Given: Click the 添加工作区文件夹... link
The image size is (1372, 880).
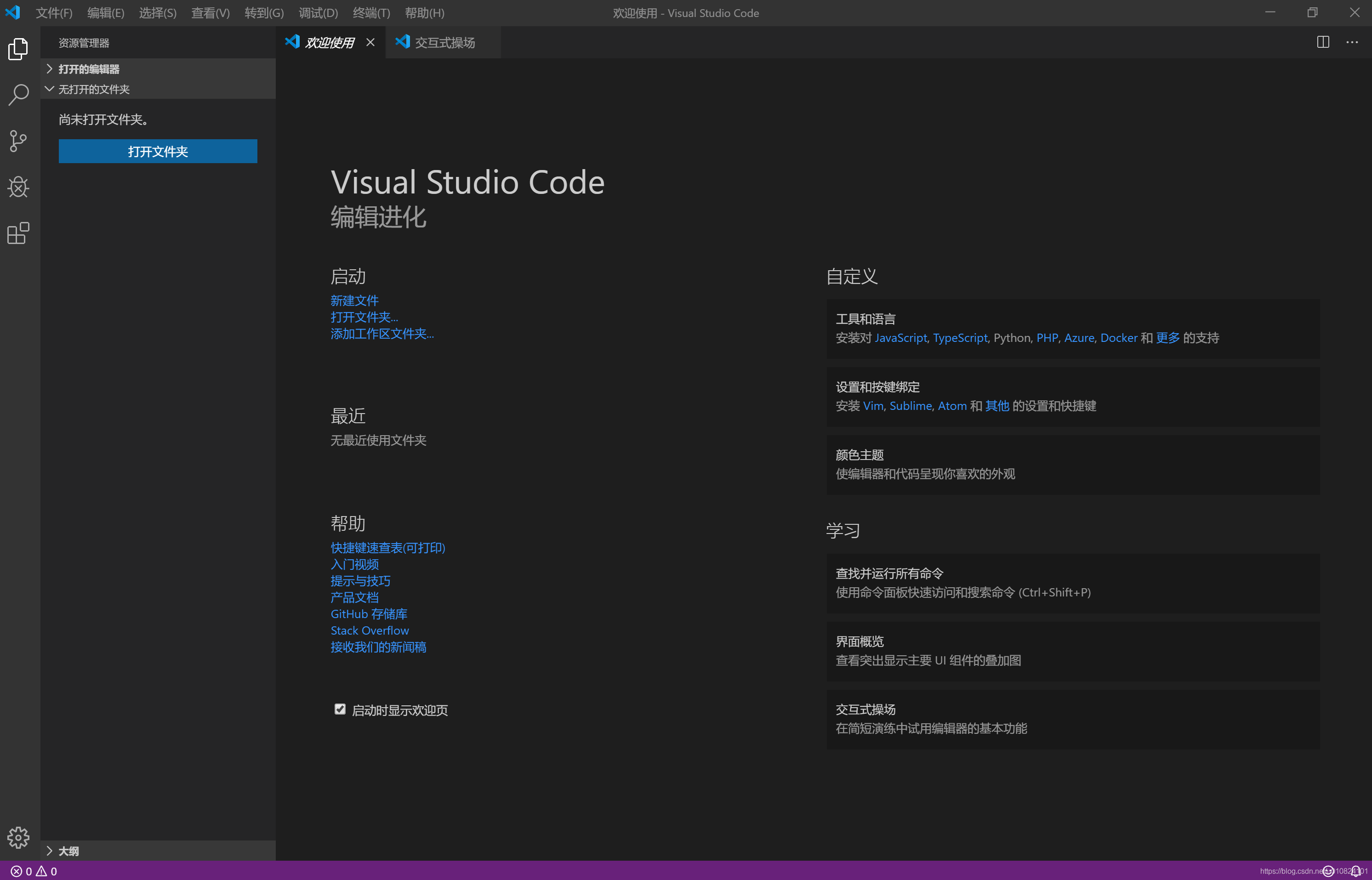Looking at the screenshot, I should click(382, 334).
